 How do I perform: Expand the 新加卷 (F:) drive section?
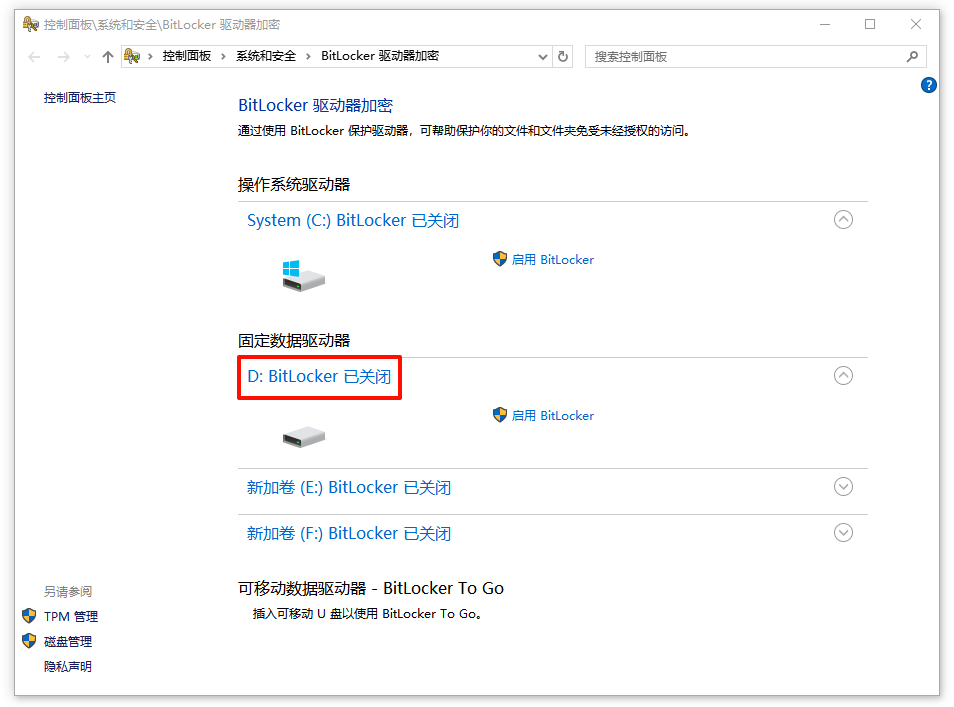[x=843, y=533]
